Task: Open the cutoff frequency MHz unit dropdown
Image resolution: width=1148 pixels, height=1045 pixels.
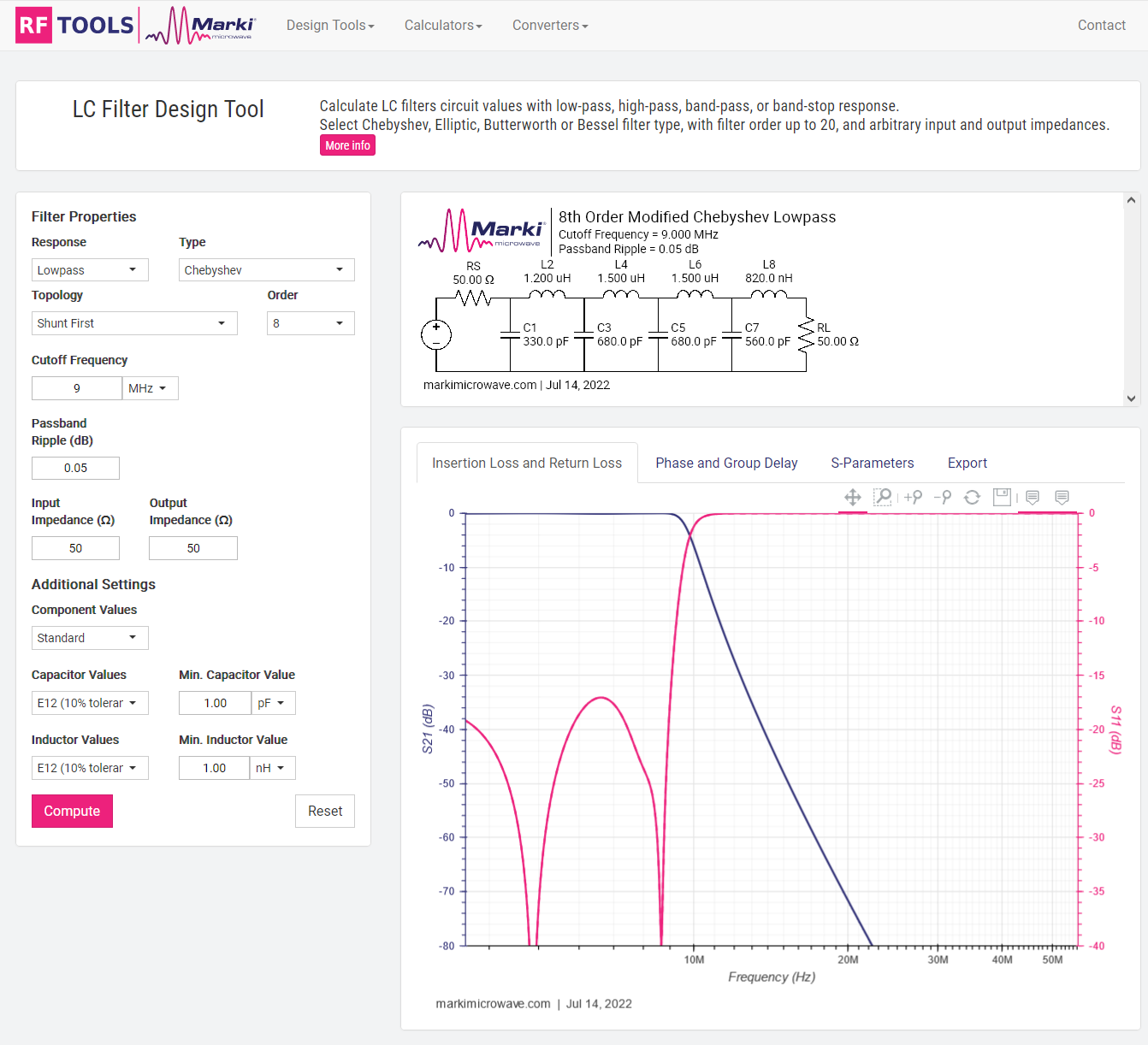Action: (x=150, y=388)
